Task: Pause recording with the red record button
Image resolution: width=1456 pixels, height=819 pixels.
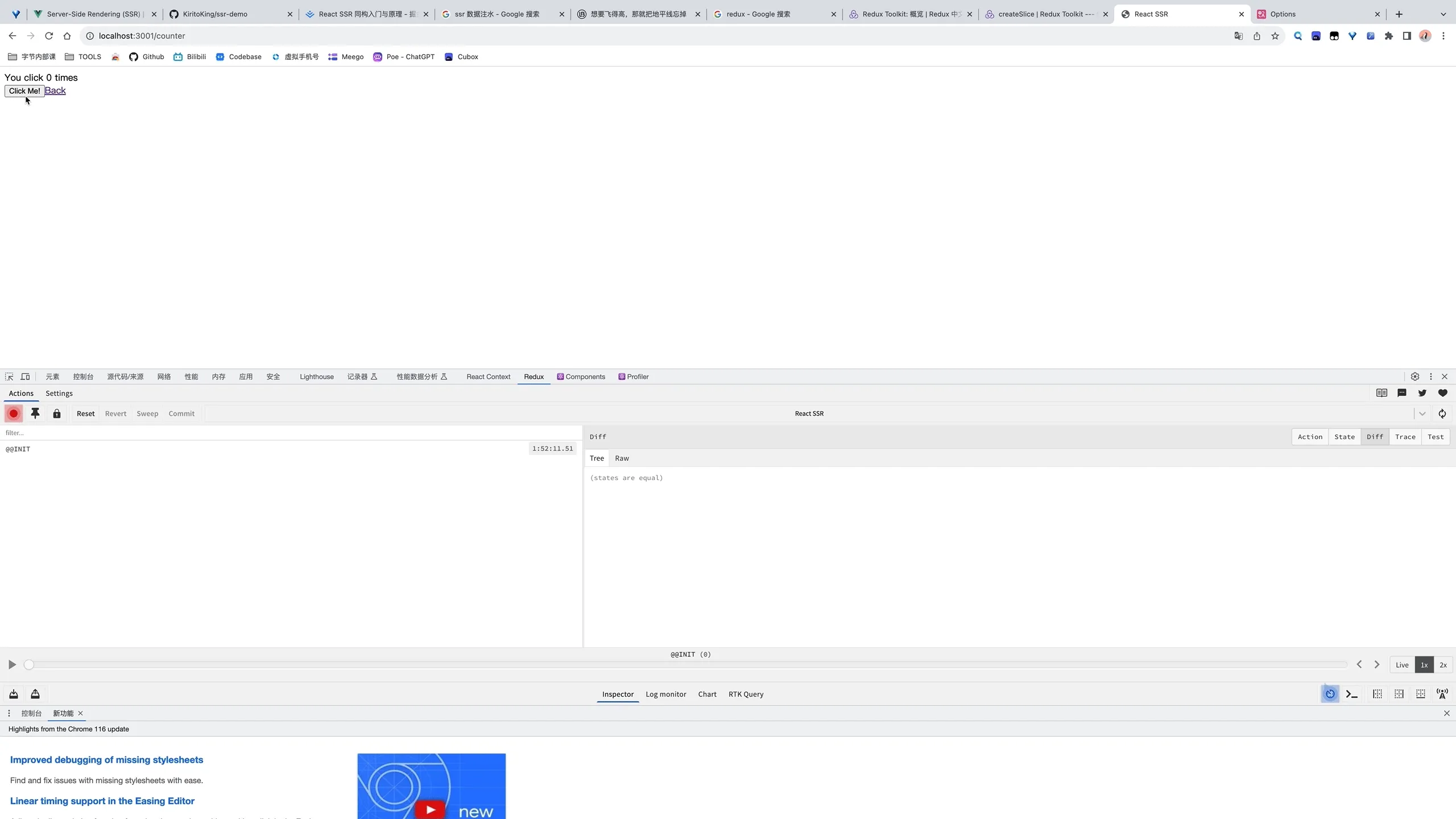Action: tap(14, 413)
